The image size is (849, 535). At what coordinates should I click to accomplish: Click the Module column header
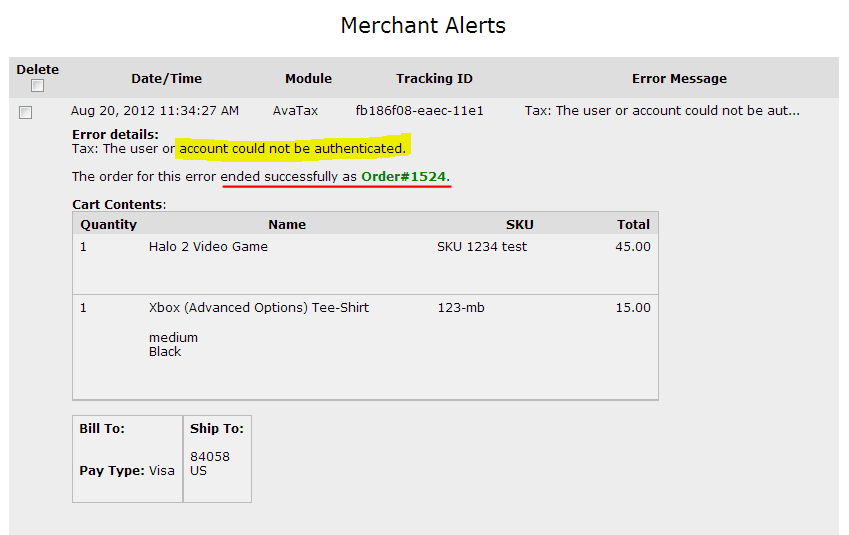[x=308, y=79]
